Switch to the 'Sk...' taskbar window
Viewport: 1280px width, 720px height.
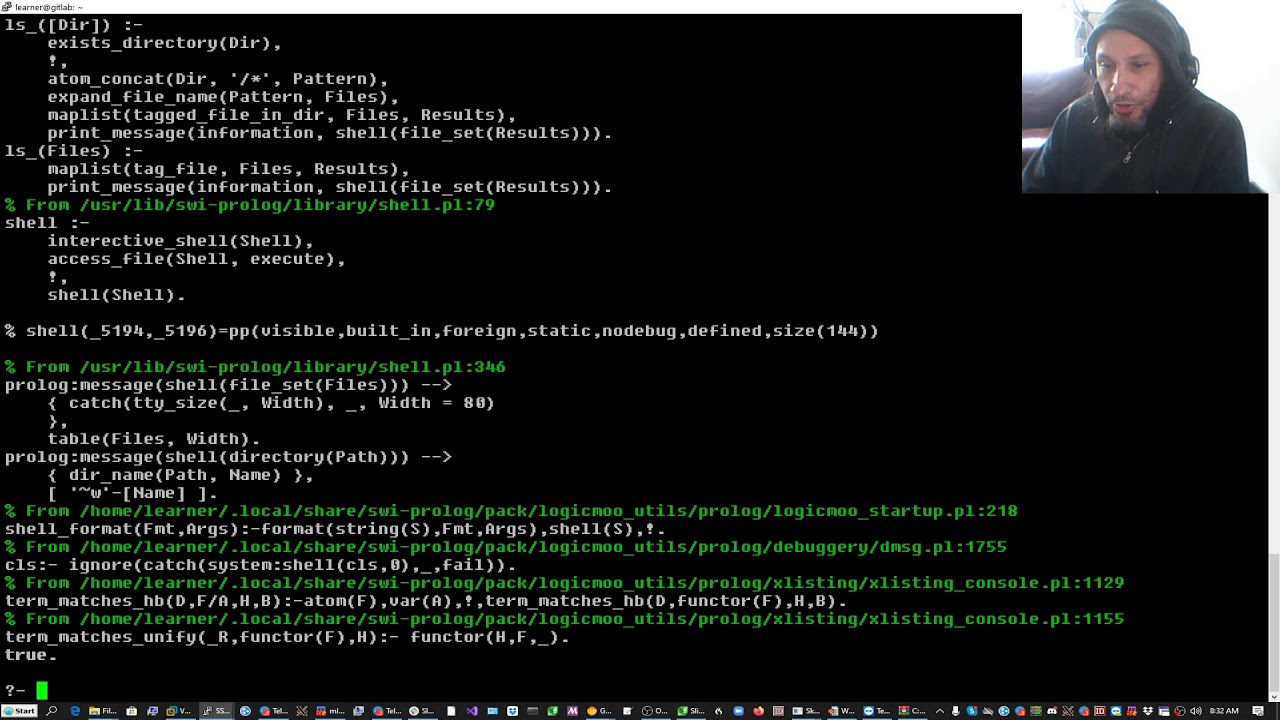pyautogui.click(x=807, y=711)
